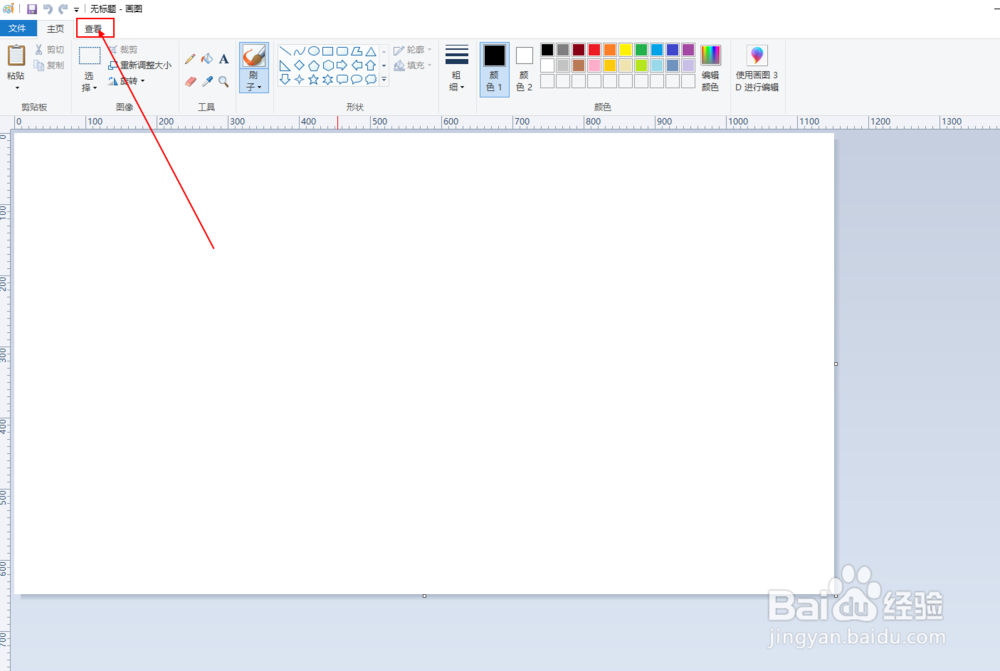The height and width of the screenshot is (671, 1000).
Task: Open the Size (粗细) line thickness dropdown
Action: tap(457, 69)
